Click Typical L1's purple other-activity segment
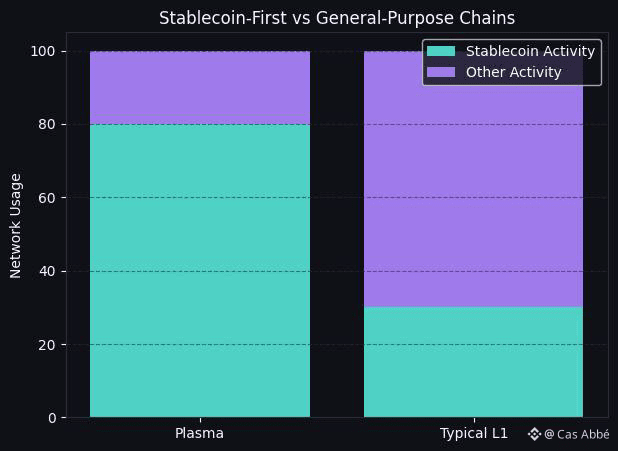 tap(473, 200)
